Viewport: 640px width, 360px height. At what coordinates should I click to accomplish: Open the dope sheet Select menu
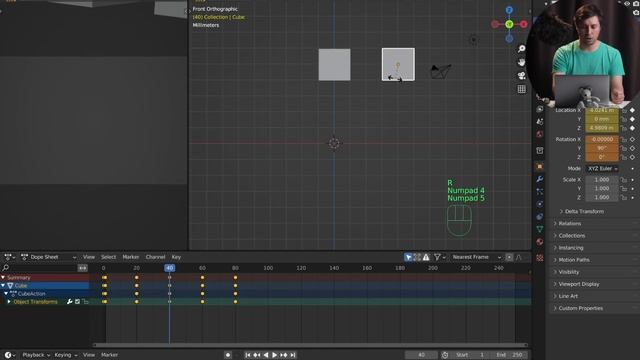(109, 257)
